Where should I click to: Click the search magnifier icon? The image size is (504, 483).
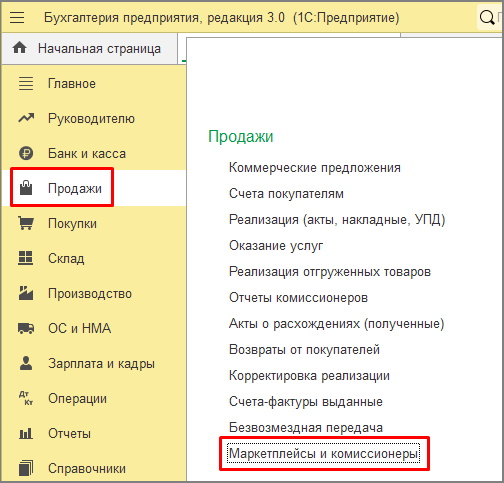[487, 18]
